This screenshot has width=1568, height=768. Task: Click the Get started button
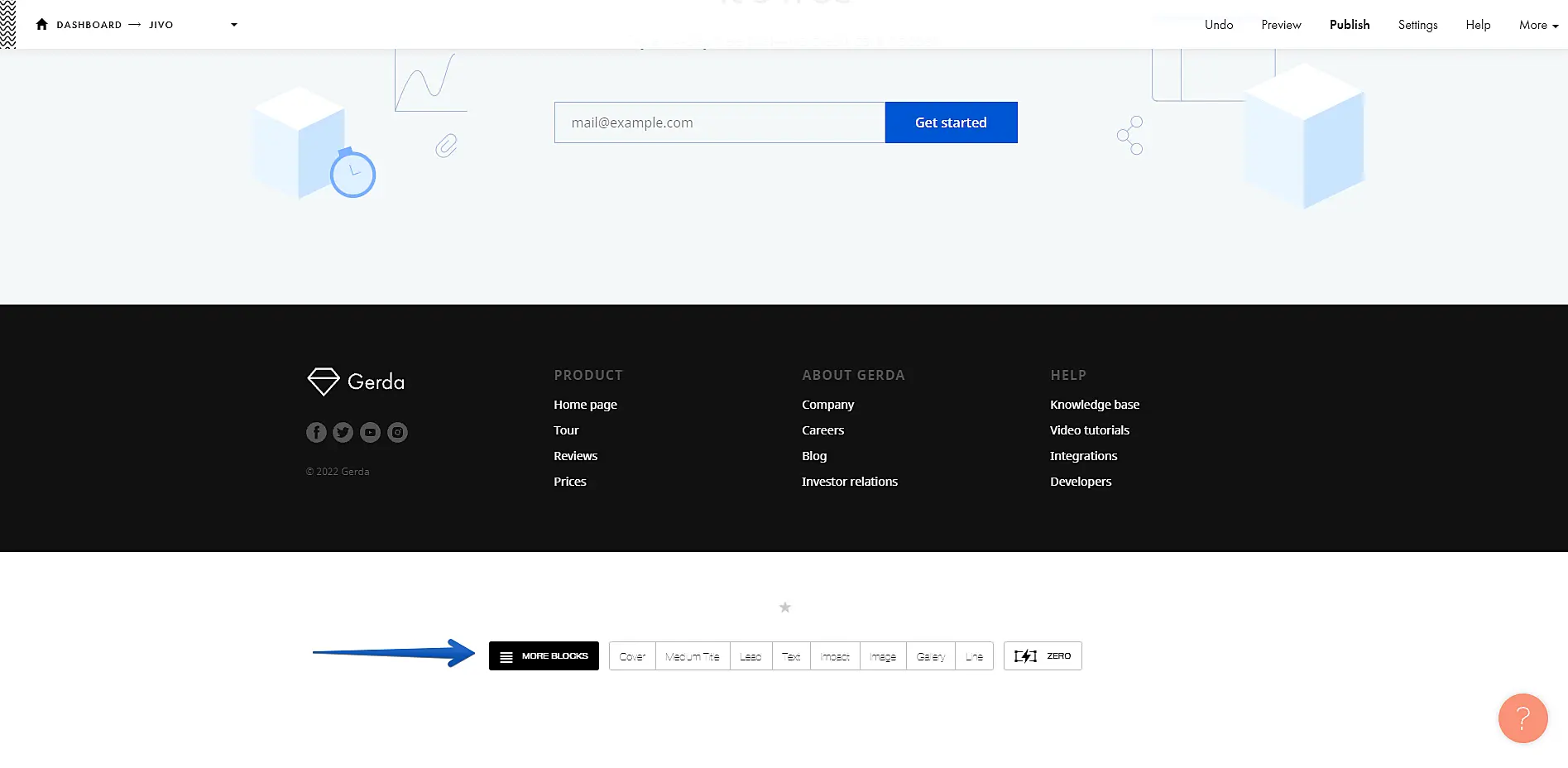[952, 122]
